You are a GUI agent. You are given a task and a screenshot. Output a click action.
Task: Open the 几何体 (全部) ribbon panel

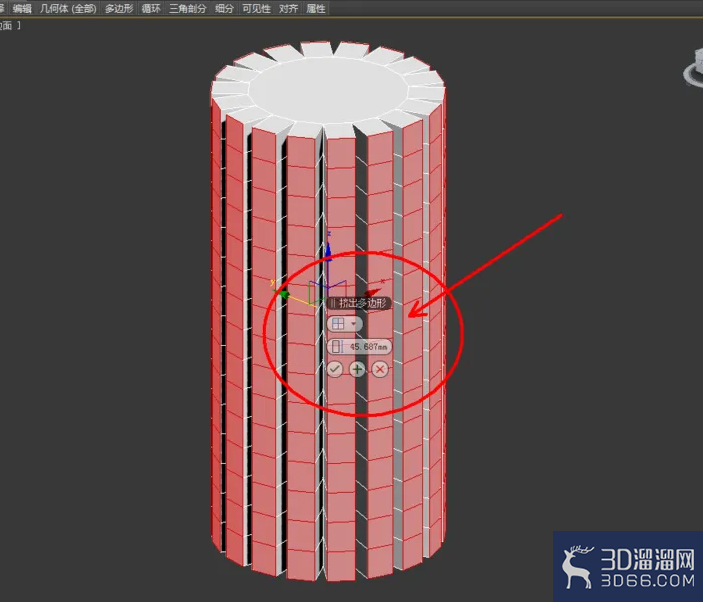(x=68, y=9)
